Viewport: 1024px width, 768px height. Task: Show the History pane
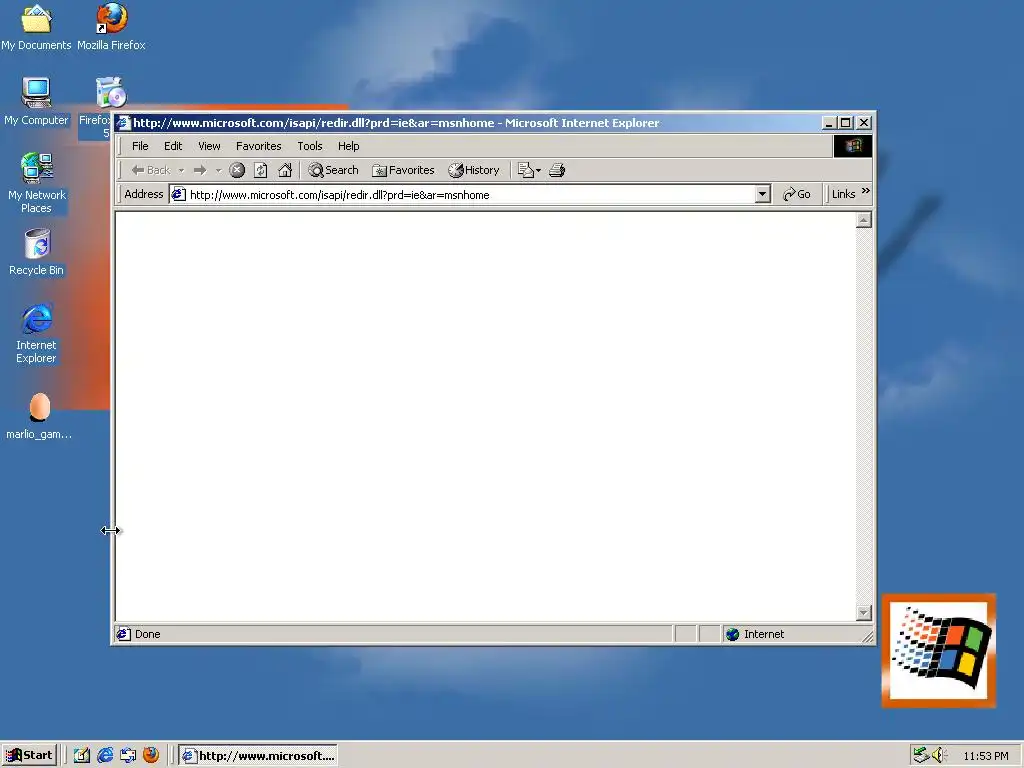coord(474,170)
